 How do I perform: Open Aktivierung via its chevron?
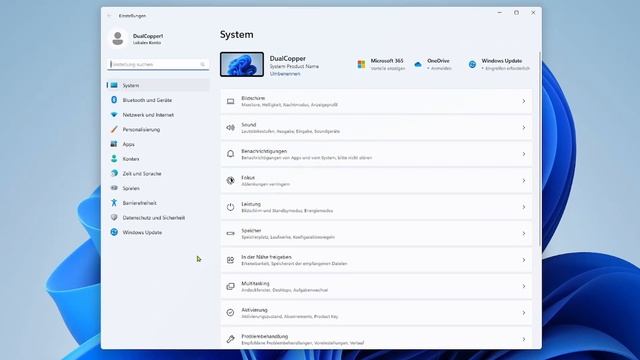pos(524,313)
